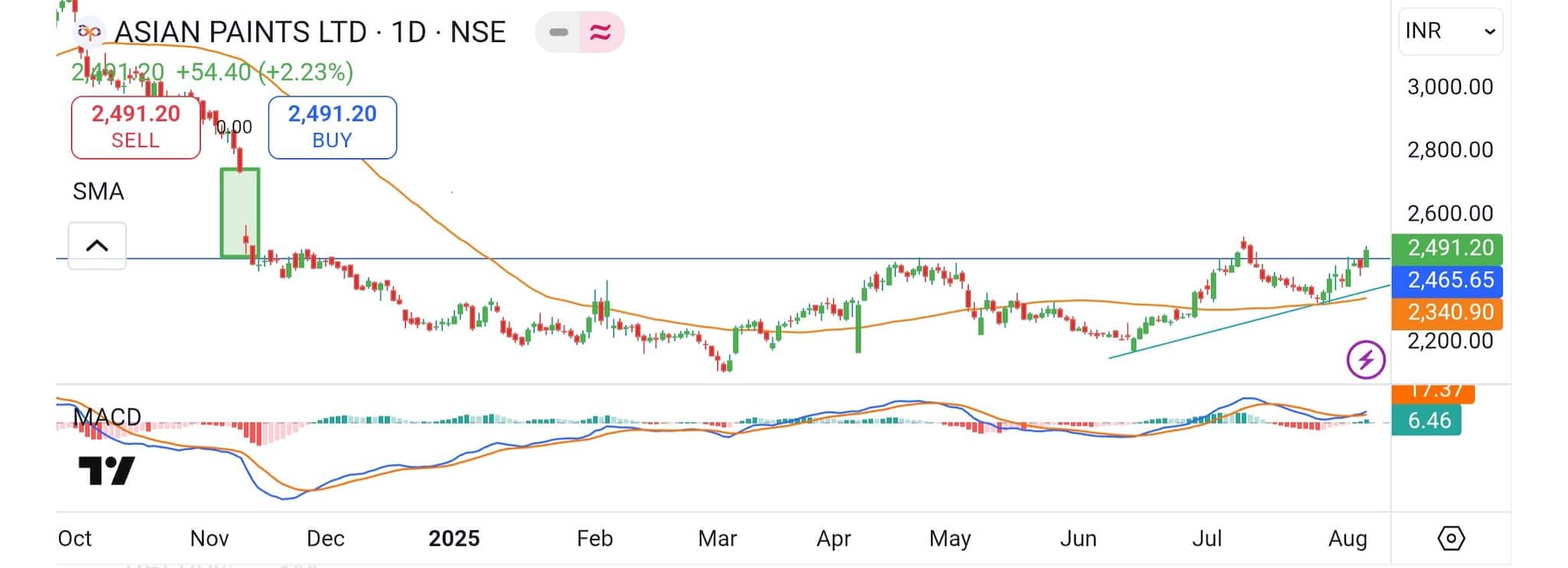
Task: Click the 2,491.20 SELL button
Action: (x=136, y=127)
